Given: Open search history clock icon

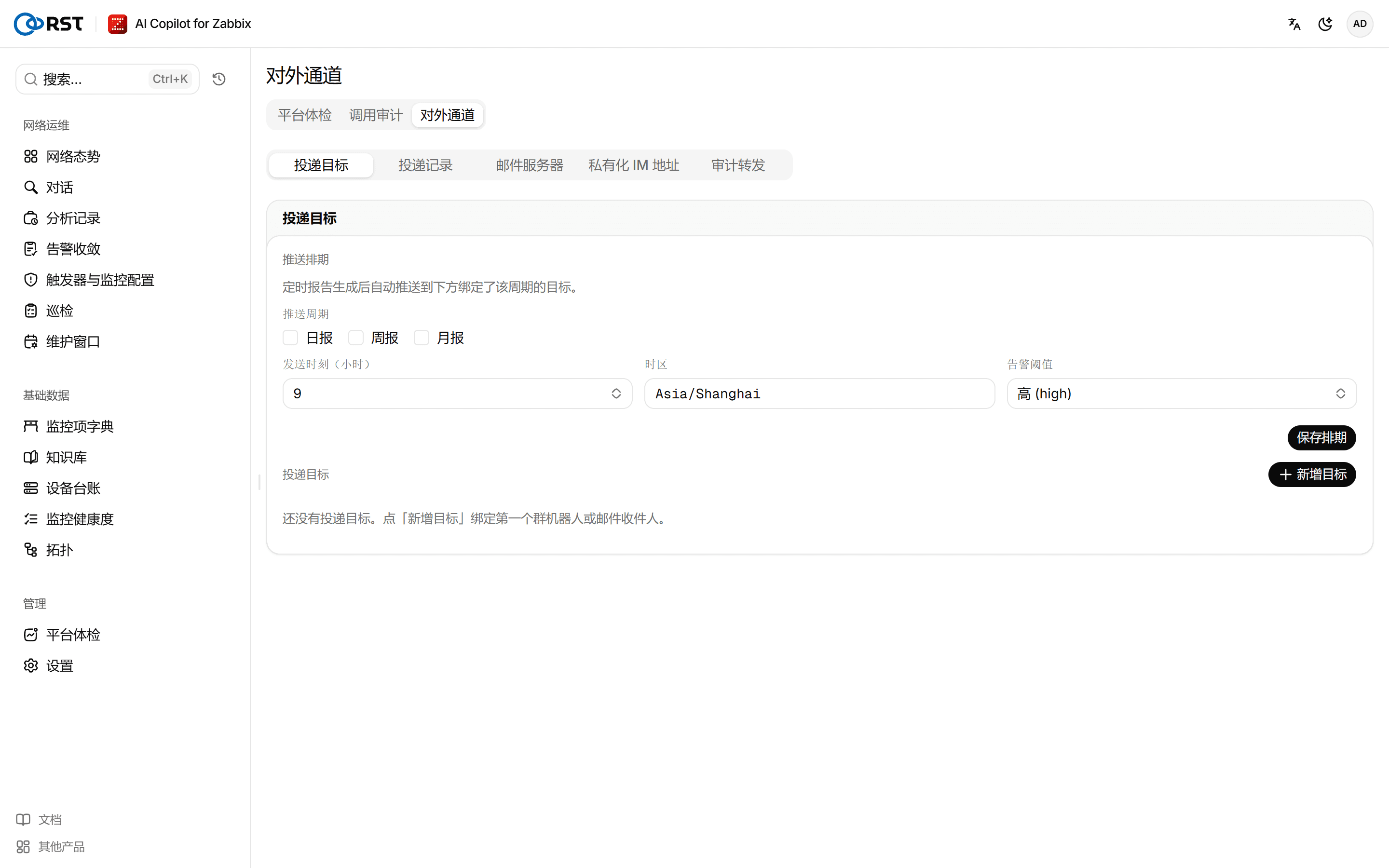Looking at the screenshot, I should (218, 79).
